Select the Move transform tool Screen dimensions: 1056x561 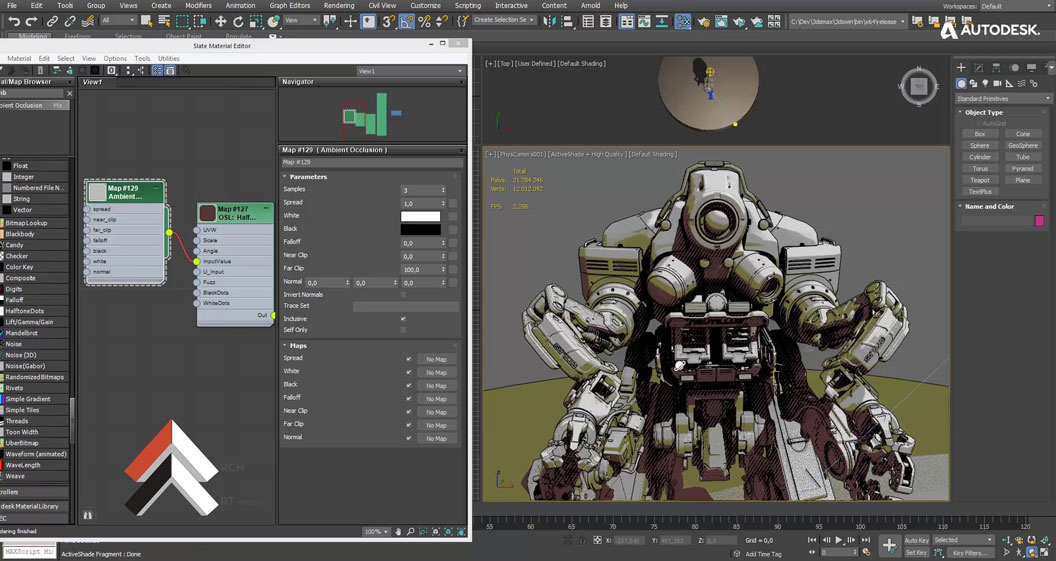point(220,21)
